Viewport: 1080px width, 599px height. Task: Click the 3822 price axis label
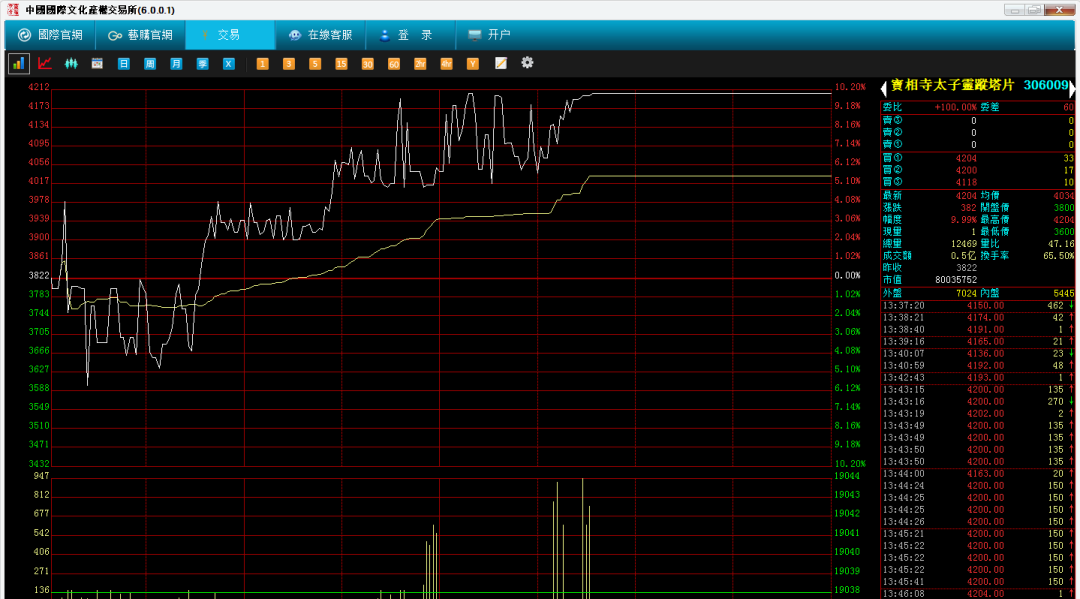[x=39, y=275]
